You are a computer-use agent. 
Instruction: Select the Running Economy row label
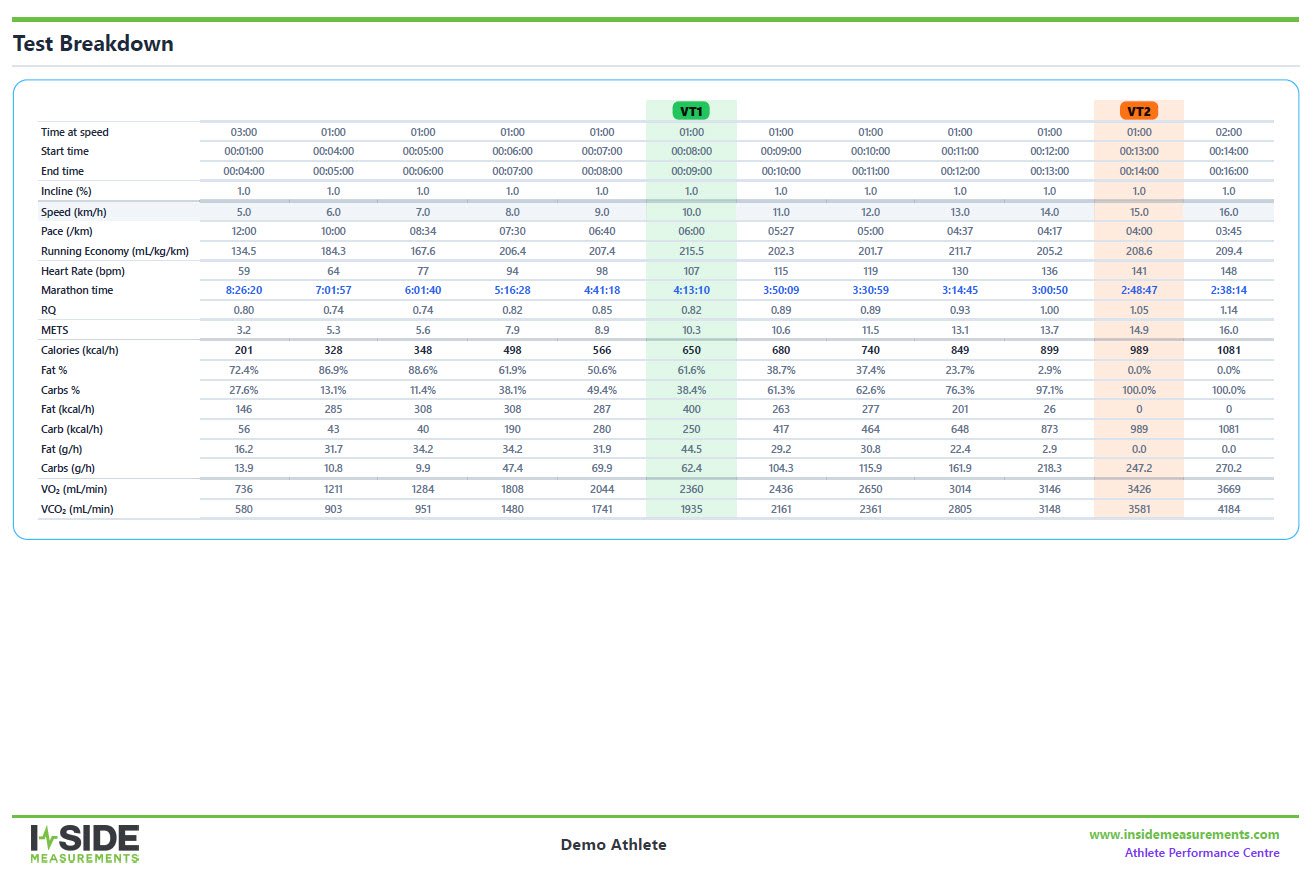115,251
